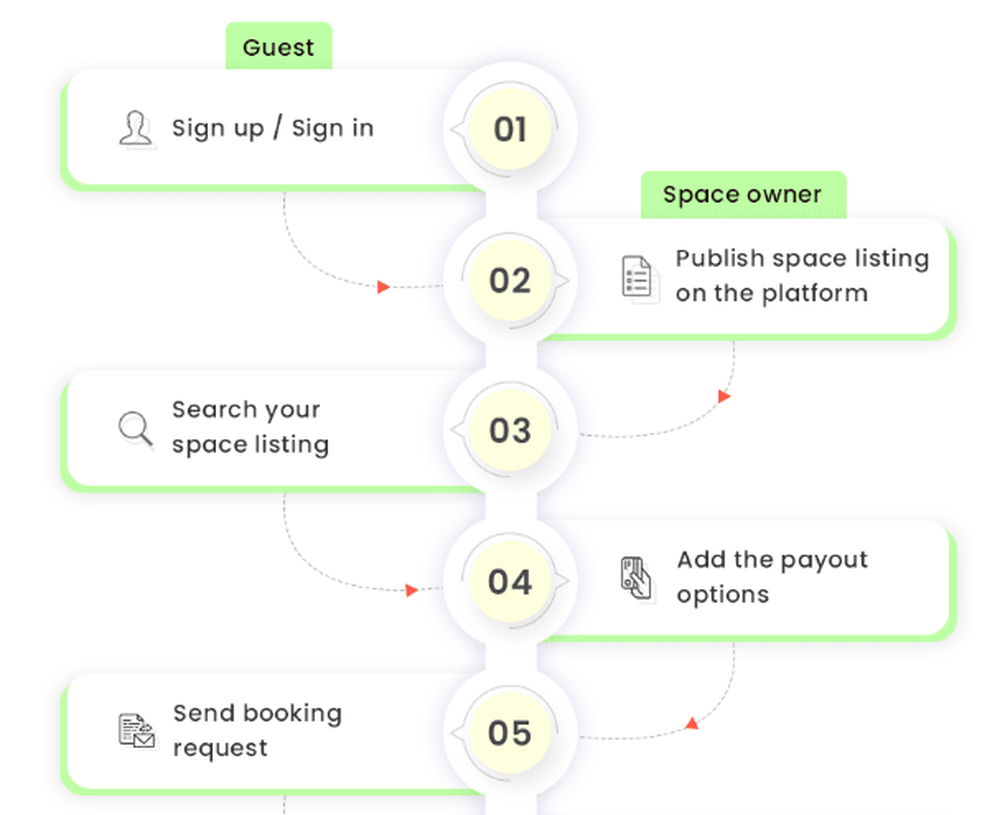
Task: Click the user silhouette icon
Action: click(x=135, y=129)
